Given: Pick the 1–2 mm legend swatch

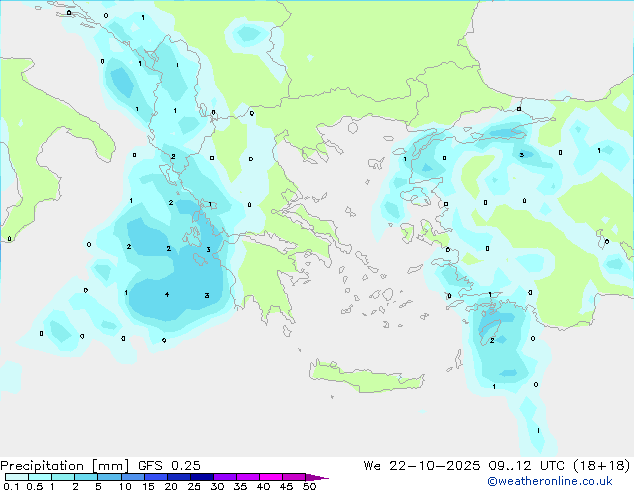Looking at the screenshot, I should click(x=63, y=477).
